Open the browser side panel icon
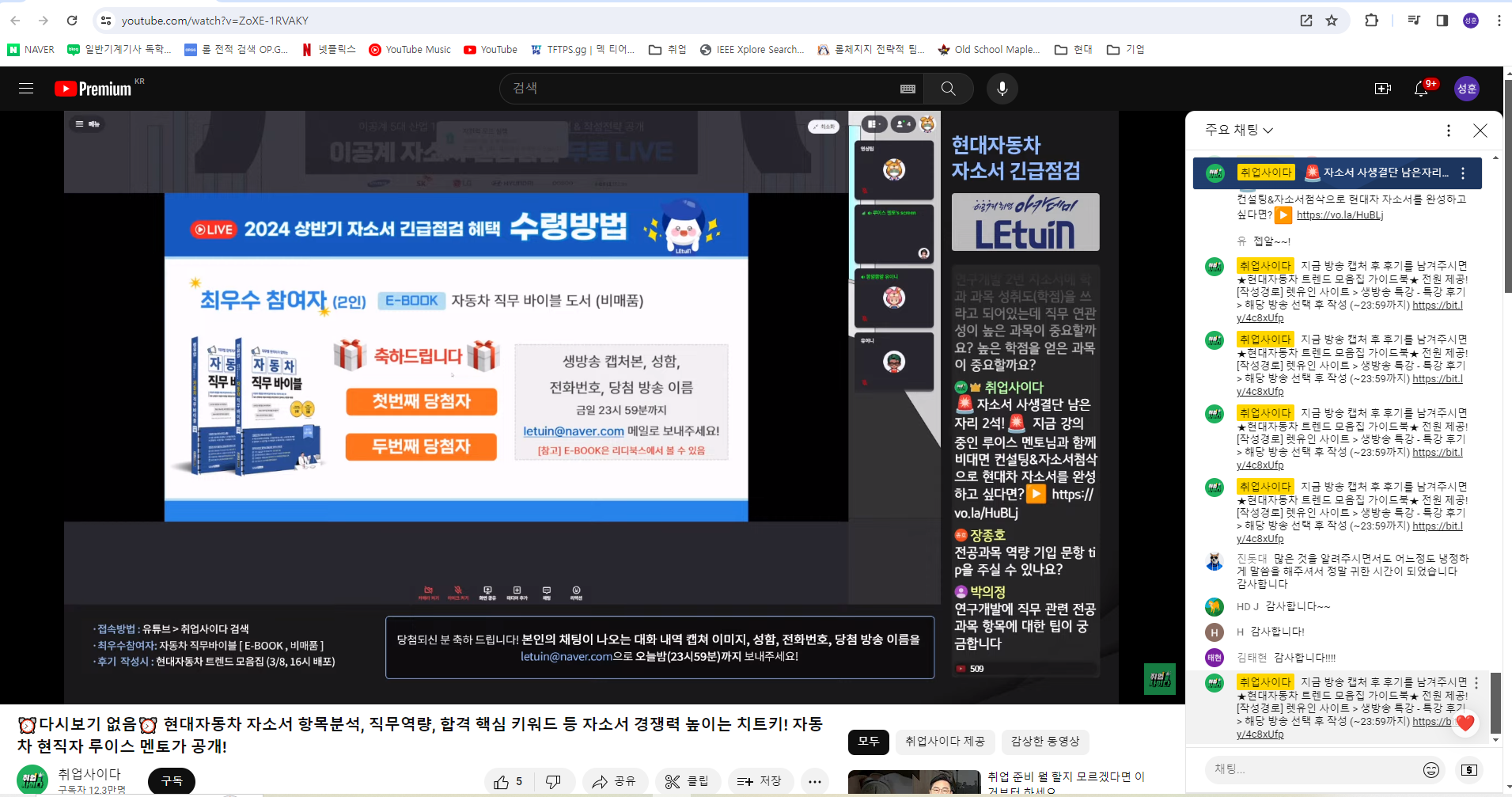 point(1442,21)
